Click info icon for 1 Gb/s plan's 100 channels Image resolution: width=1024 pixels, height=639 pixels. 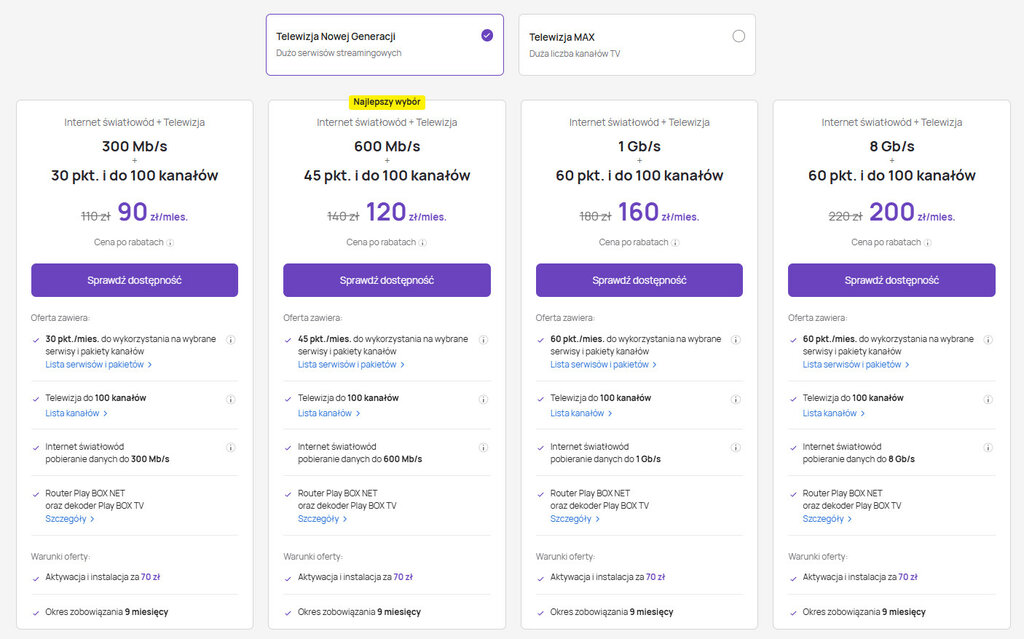click(736, 399)
